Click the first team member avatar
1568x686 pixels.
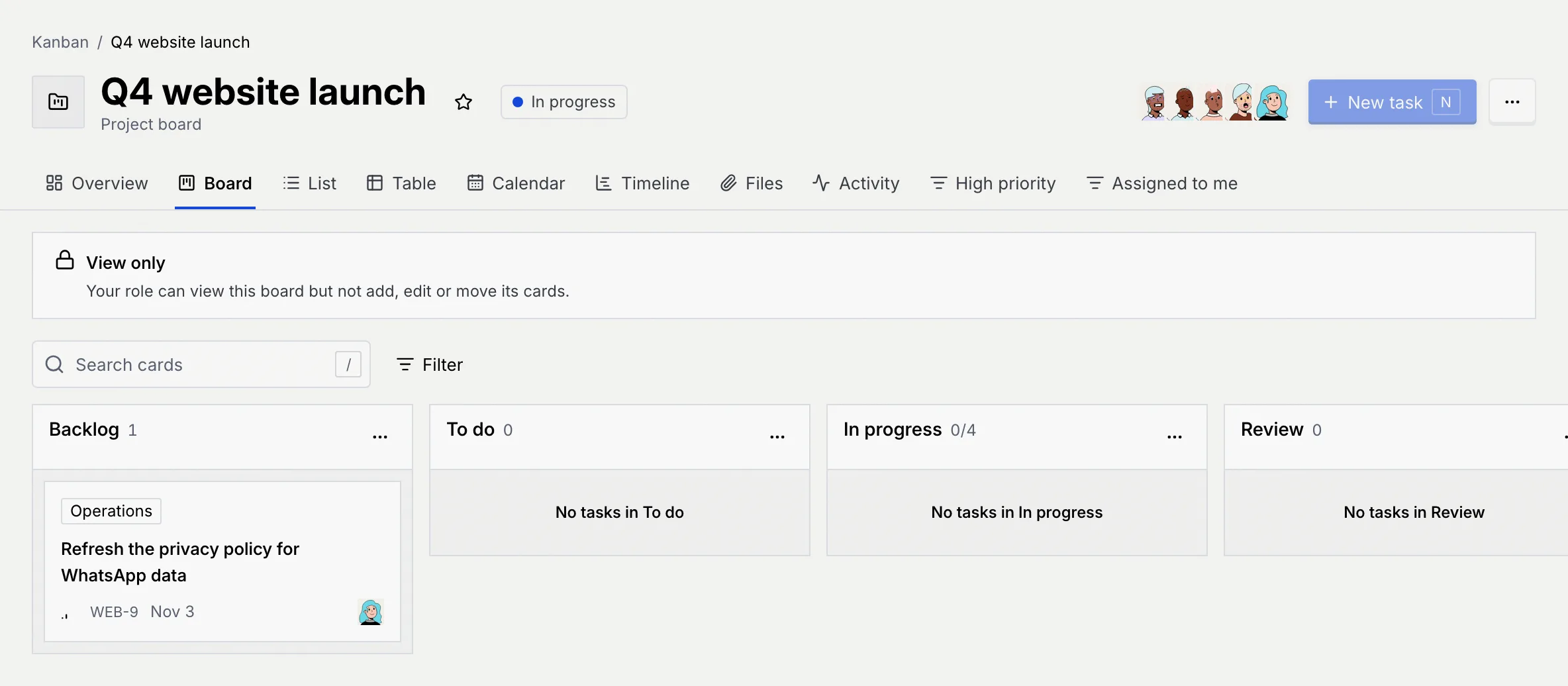[x=1155, y=103]
